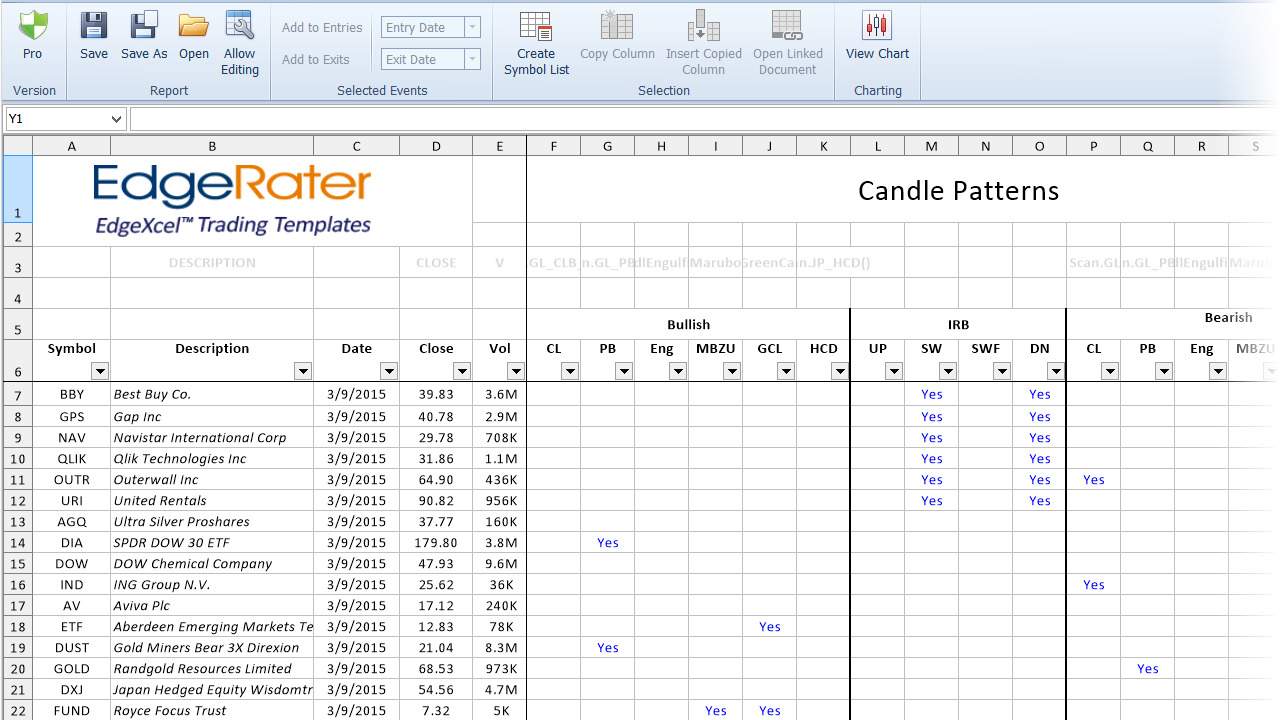The image size is (1280, 720).
Task: Open the View Chart candlestick icon
Action: [877, 25]
